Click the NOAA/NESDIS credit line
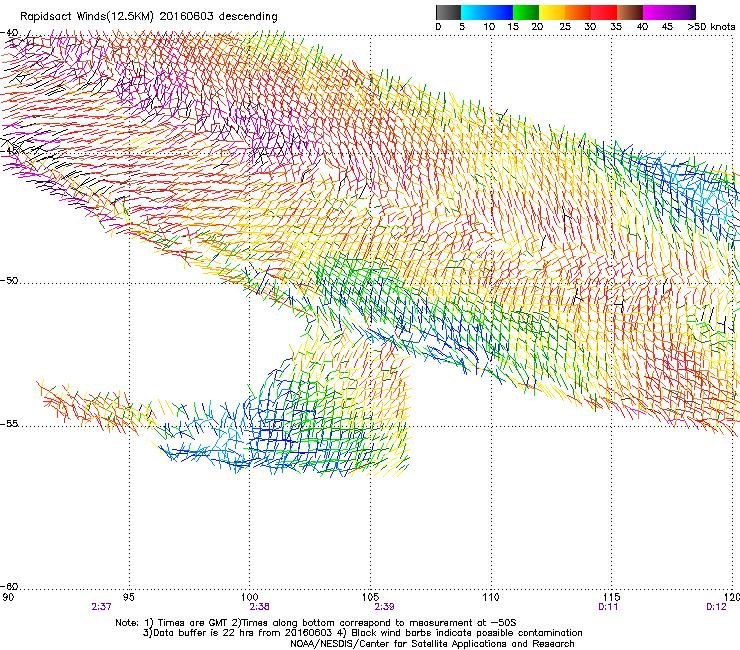 [432, 644]
